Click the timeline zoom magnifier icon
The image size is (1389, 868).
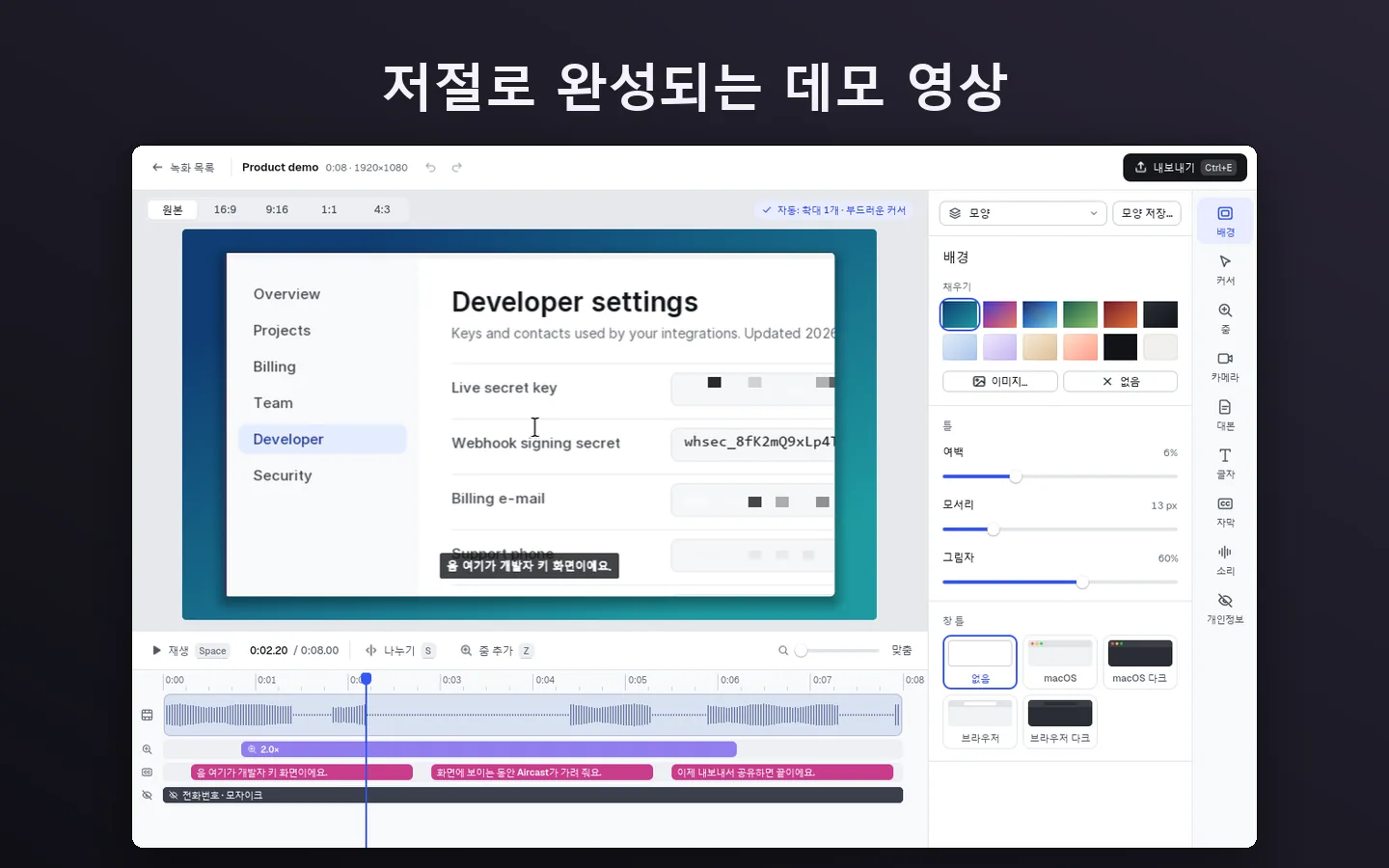coord(783,651)
